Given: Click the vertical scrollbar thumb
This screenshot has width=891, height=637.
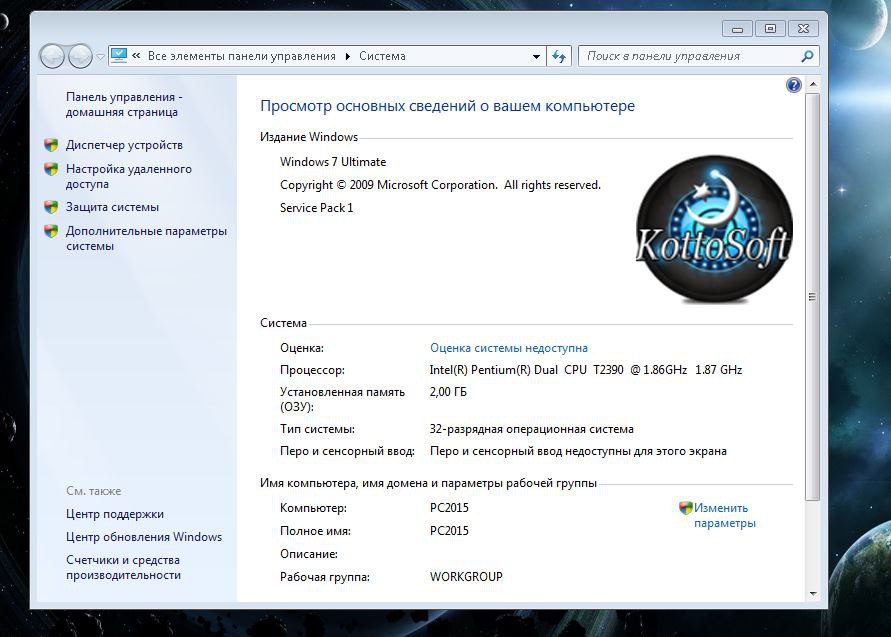Looking at the screenshot, I should (x=813, y=297).
